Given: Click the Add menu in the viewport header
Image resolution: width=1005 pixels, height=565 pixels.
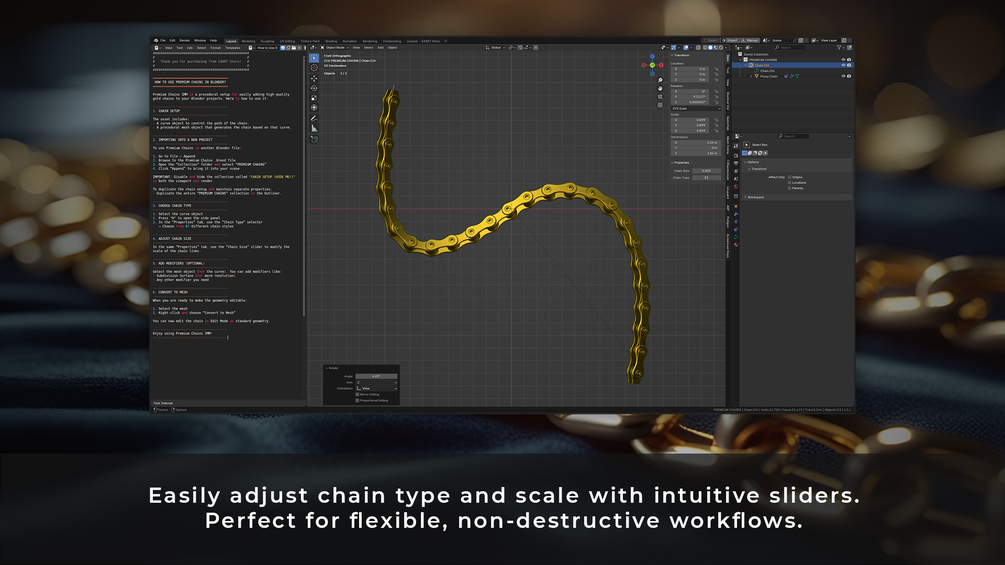Looking at the screenshot, I should [x=380, y=47].
